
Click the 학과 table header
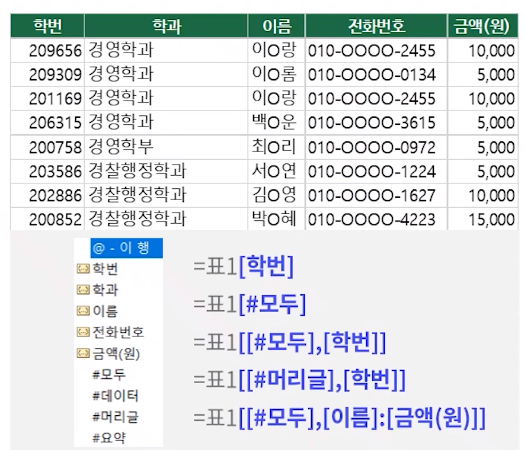point(166,26)
